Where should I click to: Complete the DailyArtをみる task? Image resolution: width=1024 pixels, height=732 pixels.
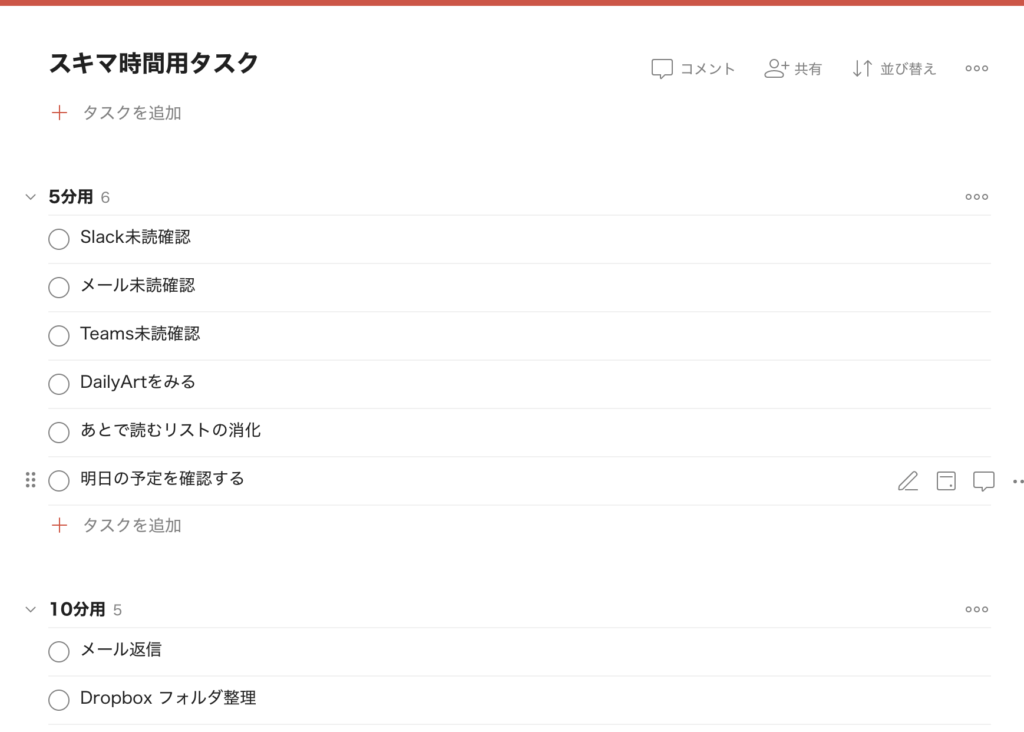tap(59, 383)
